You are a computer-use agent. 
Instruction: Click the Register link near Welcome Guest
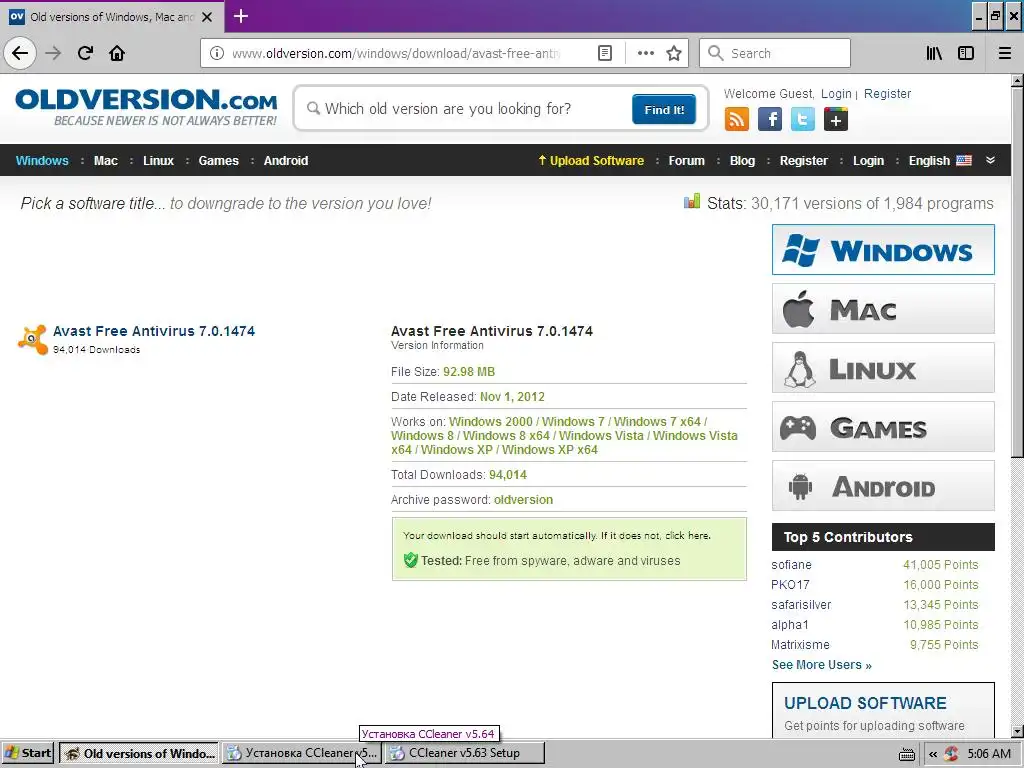point(887,93)
